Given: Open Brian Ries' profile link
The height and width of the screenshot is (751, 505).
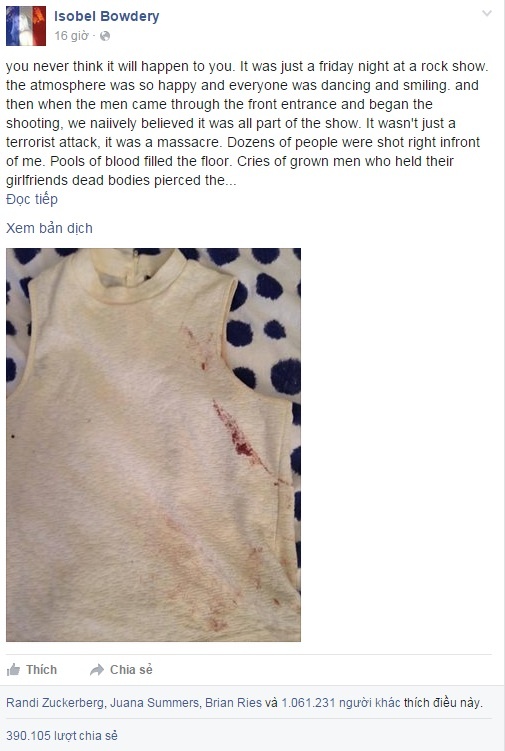Looking at the screenshot, I should click(233, 703).
